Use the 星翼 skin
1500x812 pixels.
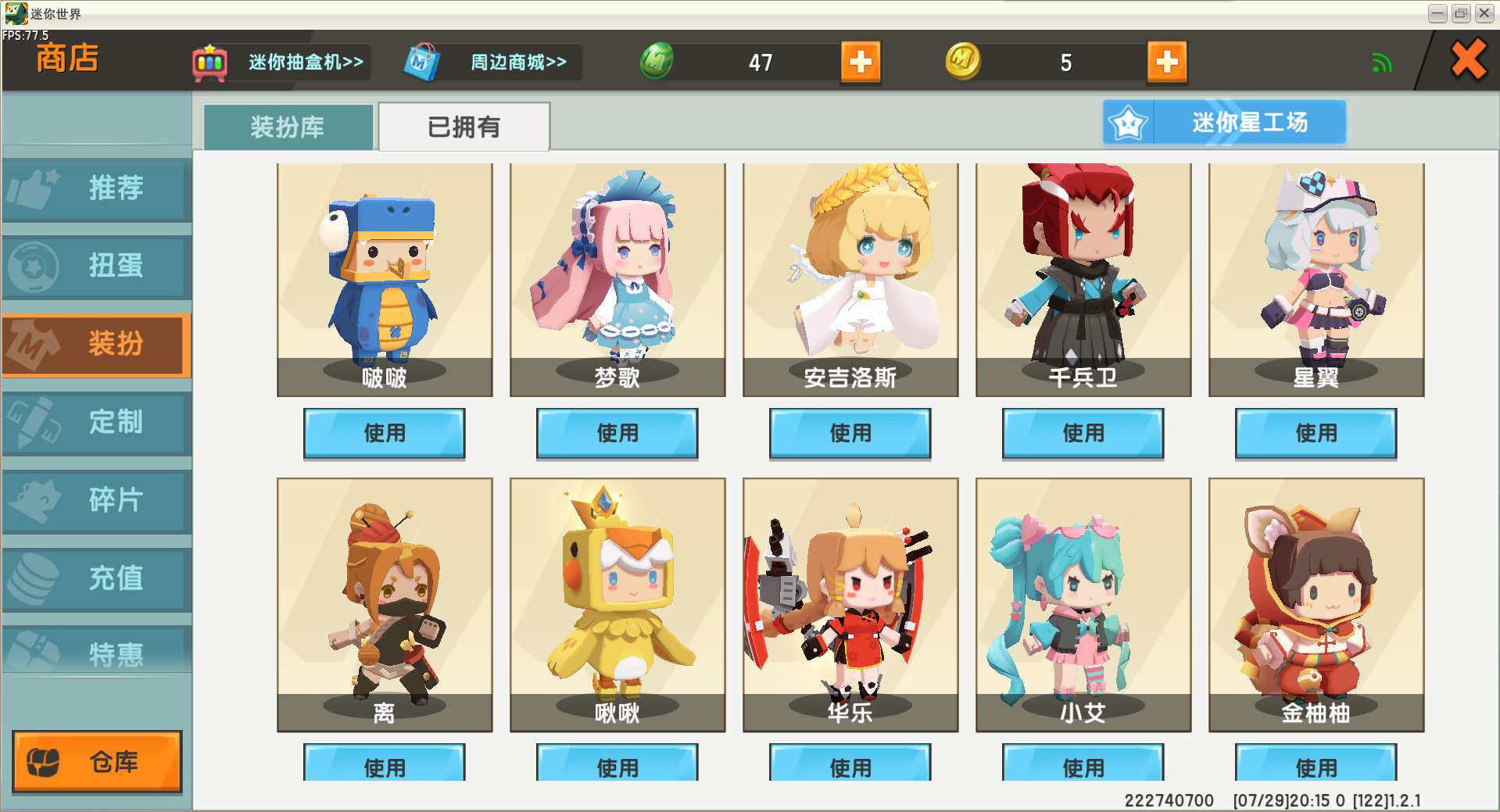click(x=1316, y=433)
